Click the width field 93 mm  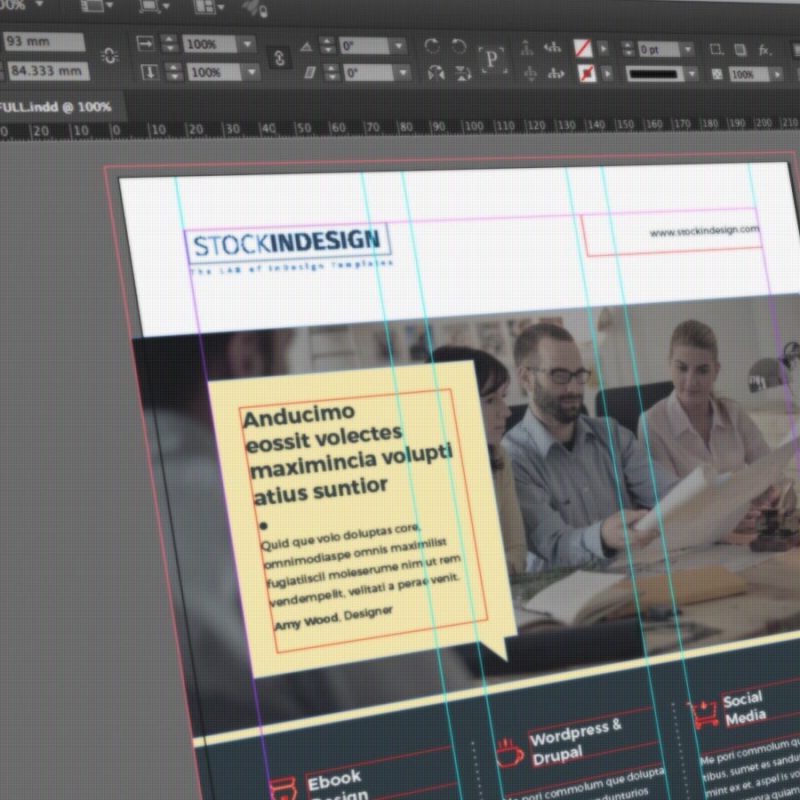point(44,41)
